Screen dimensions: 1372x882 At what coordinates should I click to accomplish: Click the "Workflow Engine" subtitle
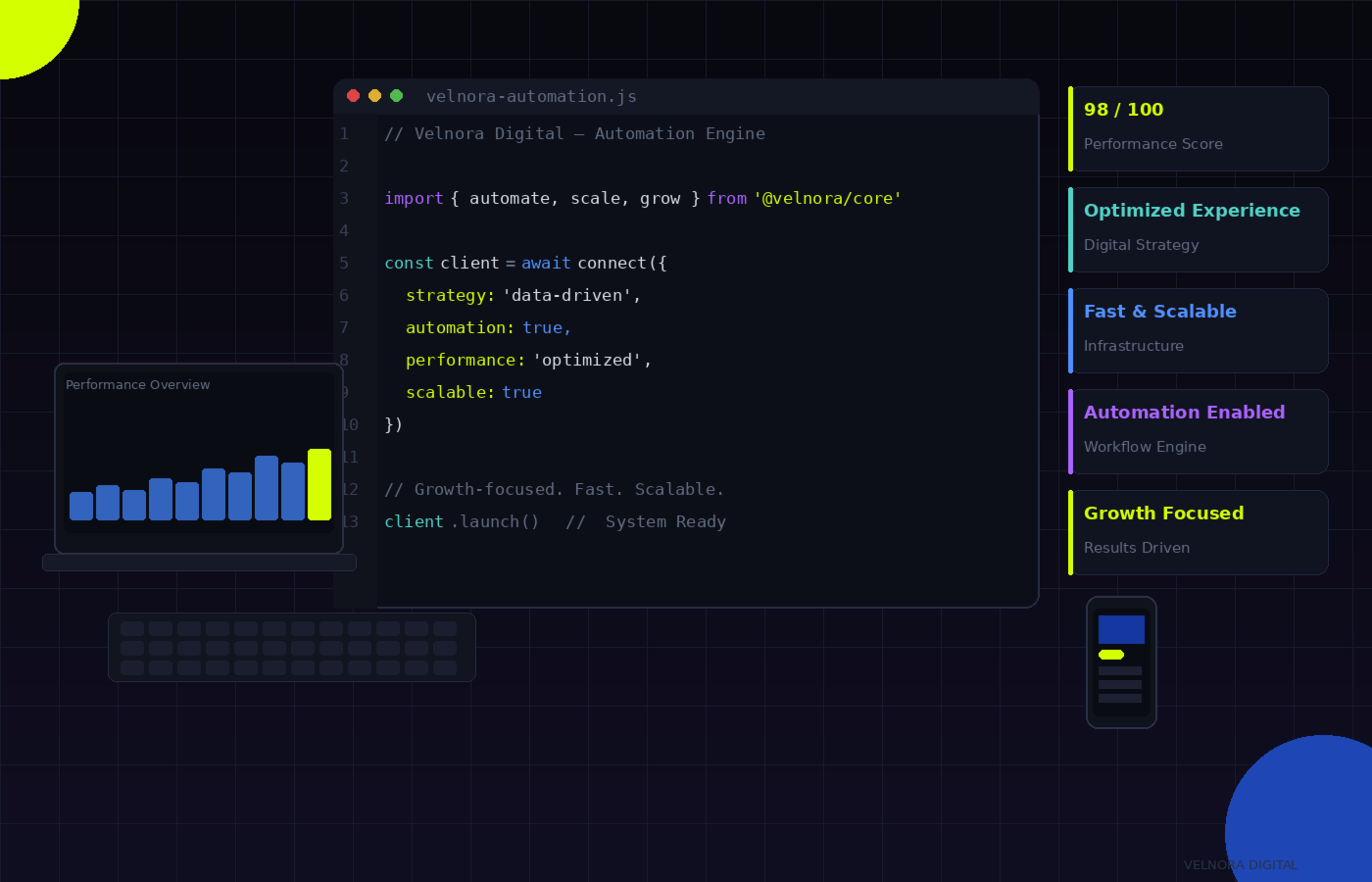click(1145, 447)
